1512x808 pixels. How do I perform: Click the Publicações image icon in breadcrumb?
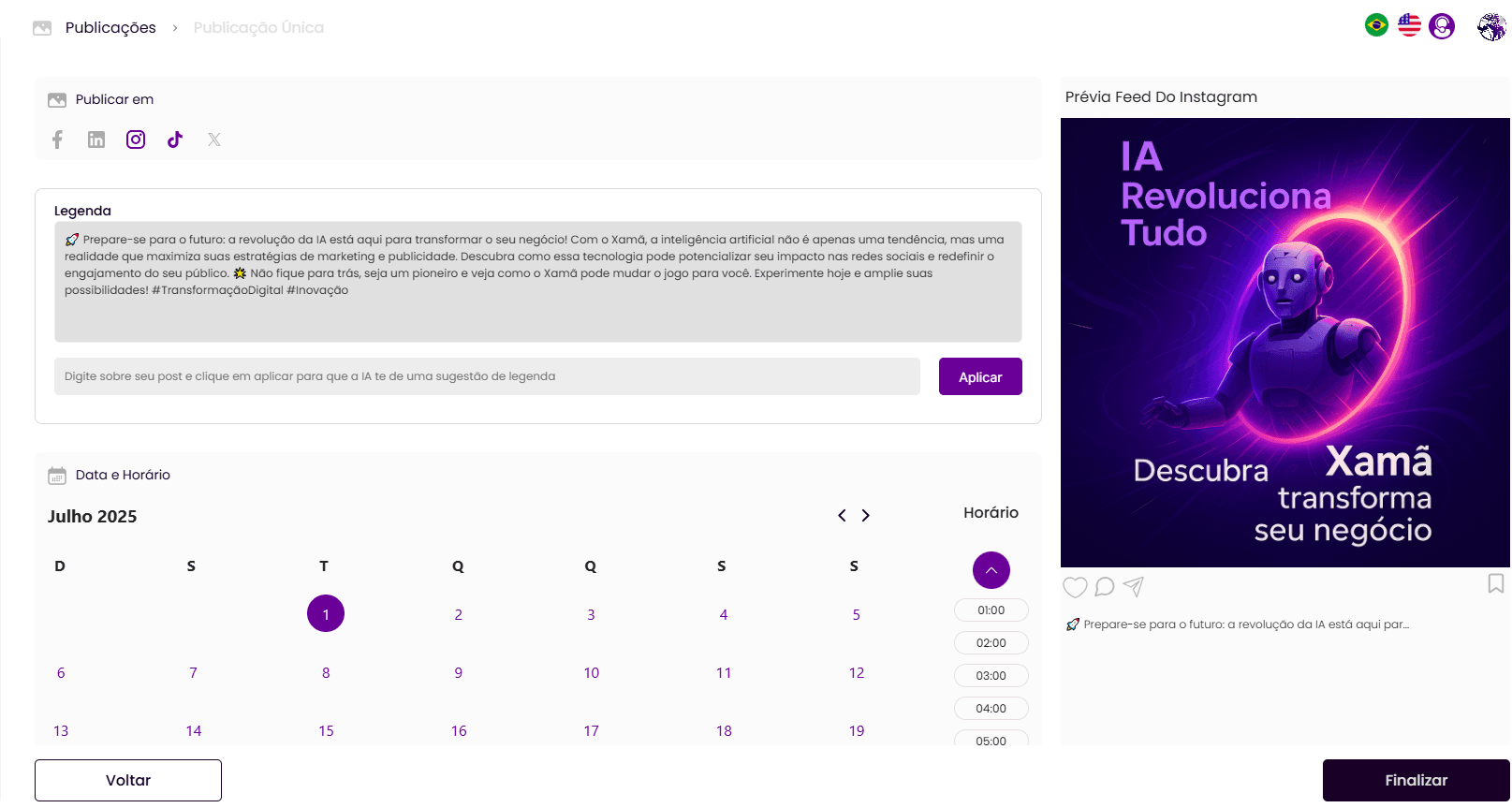pos(42,28)
